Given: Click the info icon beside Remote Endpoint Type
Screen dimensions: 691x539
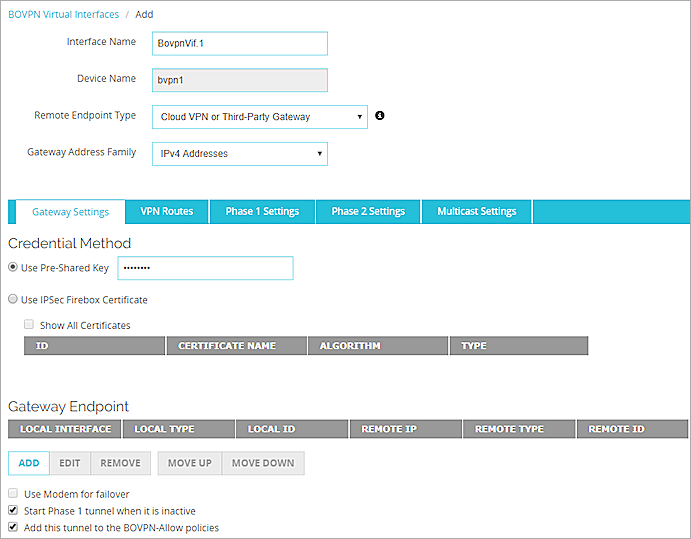Looking at the screenshot, I should click(x=380, y=116).
